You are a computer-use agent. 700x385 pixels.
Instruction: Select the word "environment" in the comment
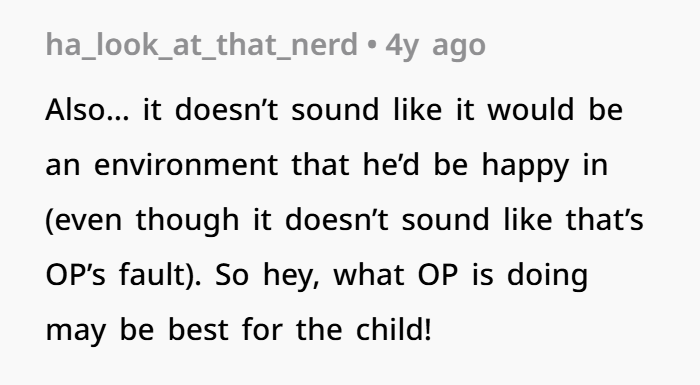pos(186,164)
